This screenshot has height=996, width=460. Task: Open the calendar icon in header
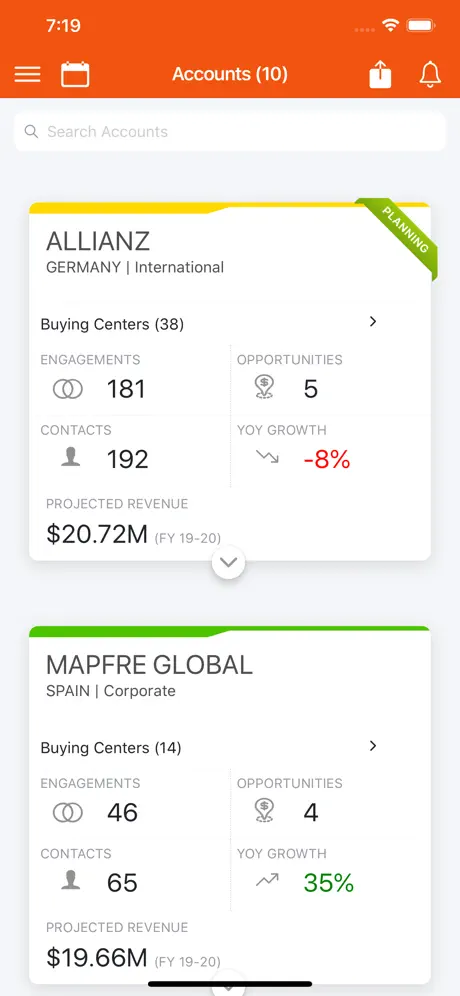(75, 74)
